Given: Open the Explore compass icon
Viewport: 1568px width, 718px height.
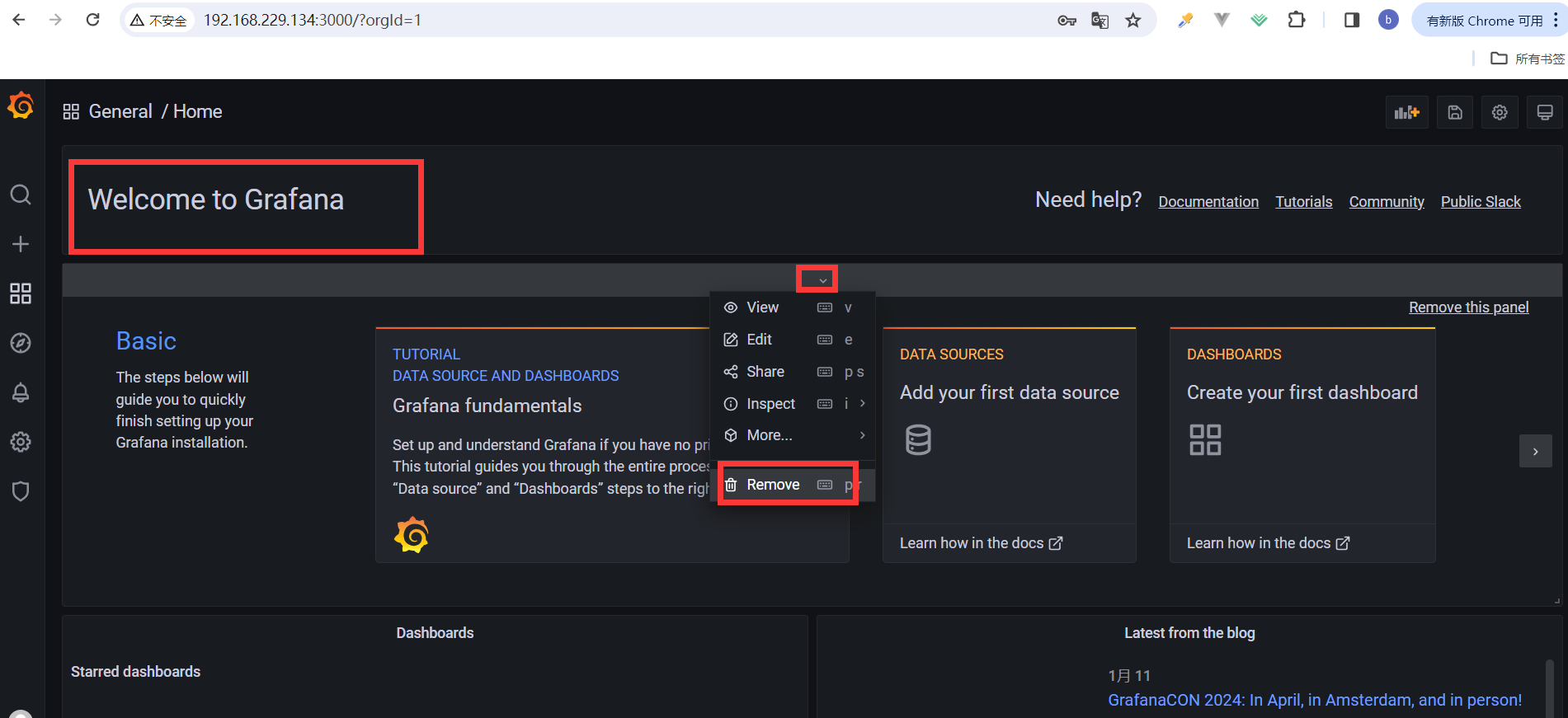Looking at the screenshot, I should coord(21,343).
